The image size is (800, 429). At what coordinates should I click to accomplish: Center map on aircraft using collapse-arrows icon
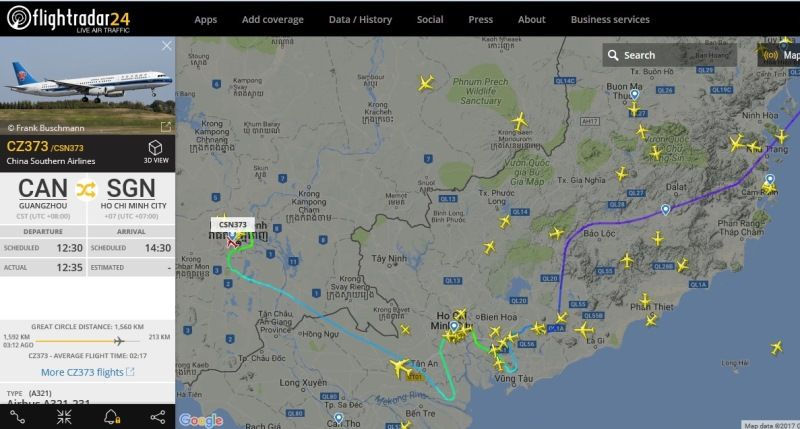(64, 417)
